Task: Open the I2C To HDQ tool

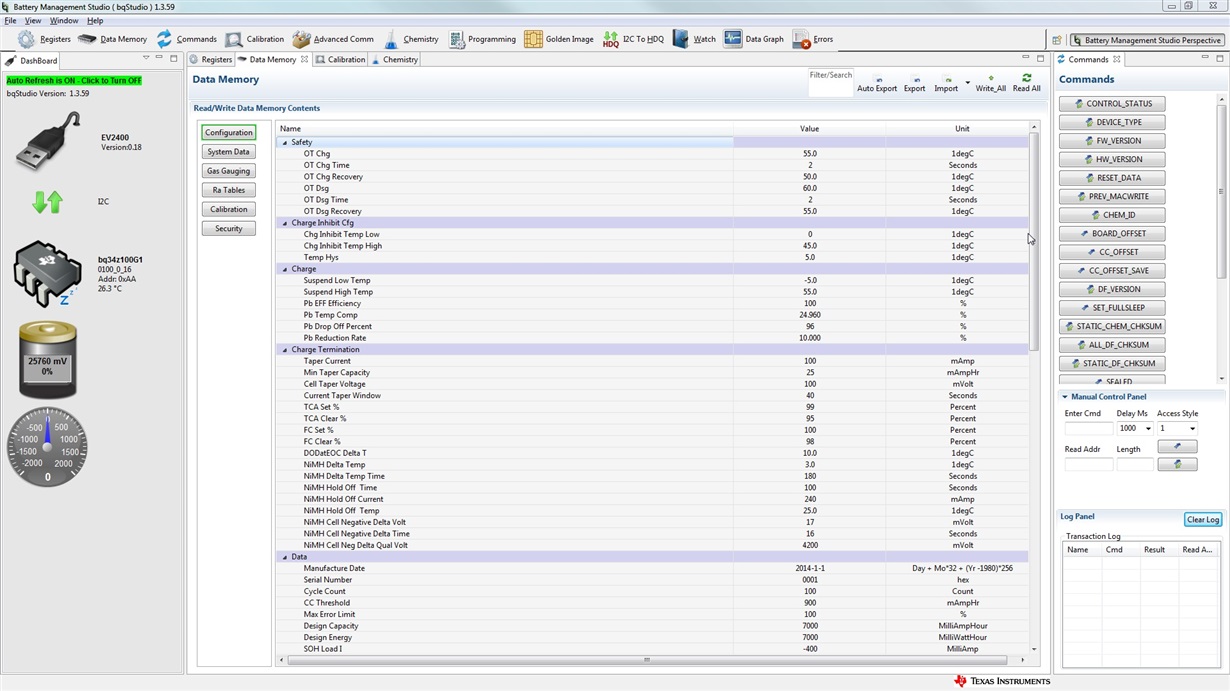Action: 633,39
